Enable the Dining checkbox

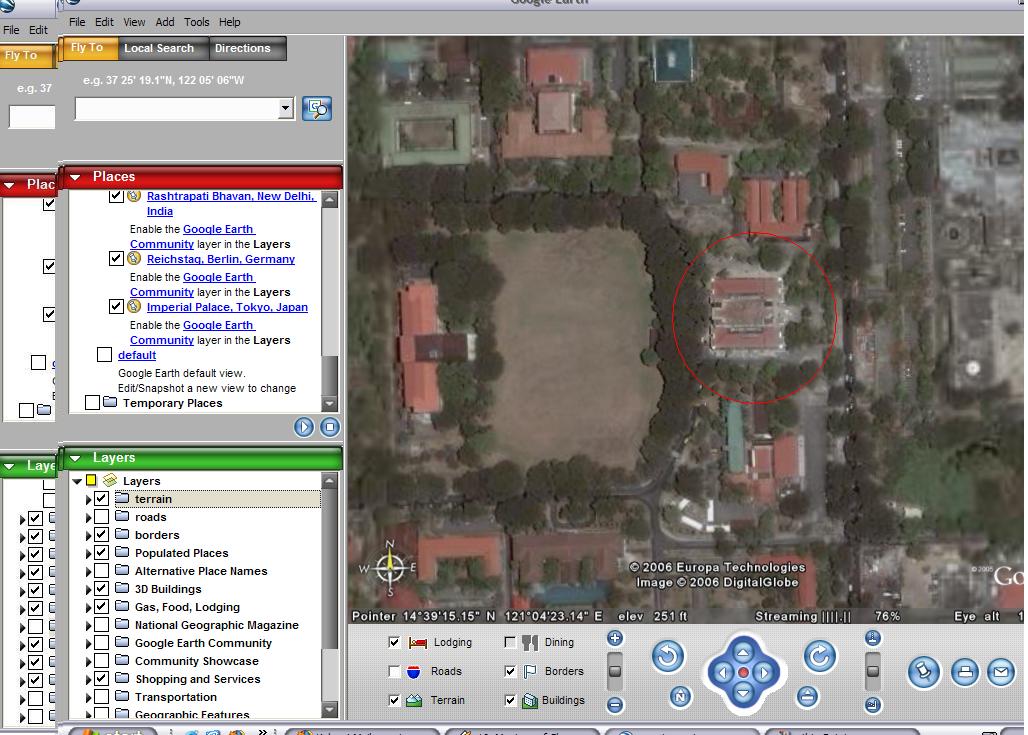510,643
